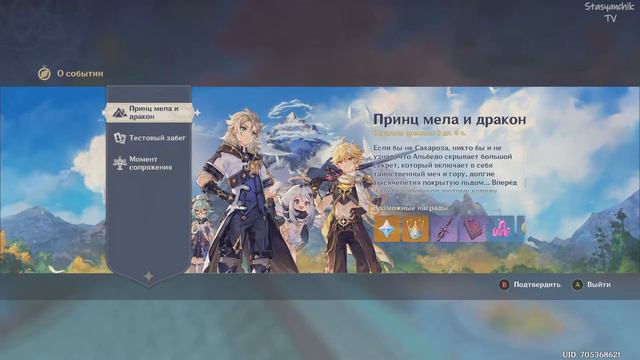Click the statue icon of Момент сопряжения
This screenshot has width=640, height=360.
click(120, 163)
